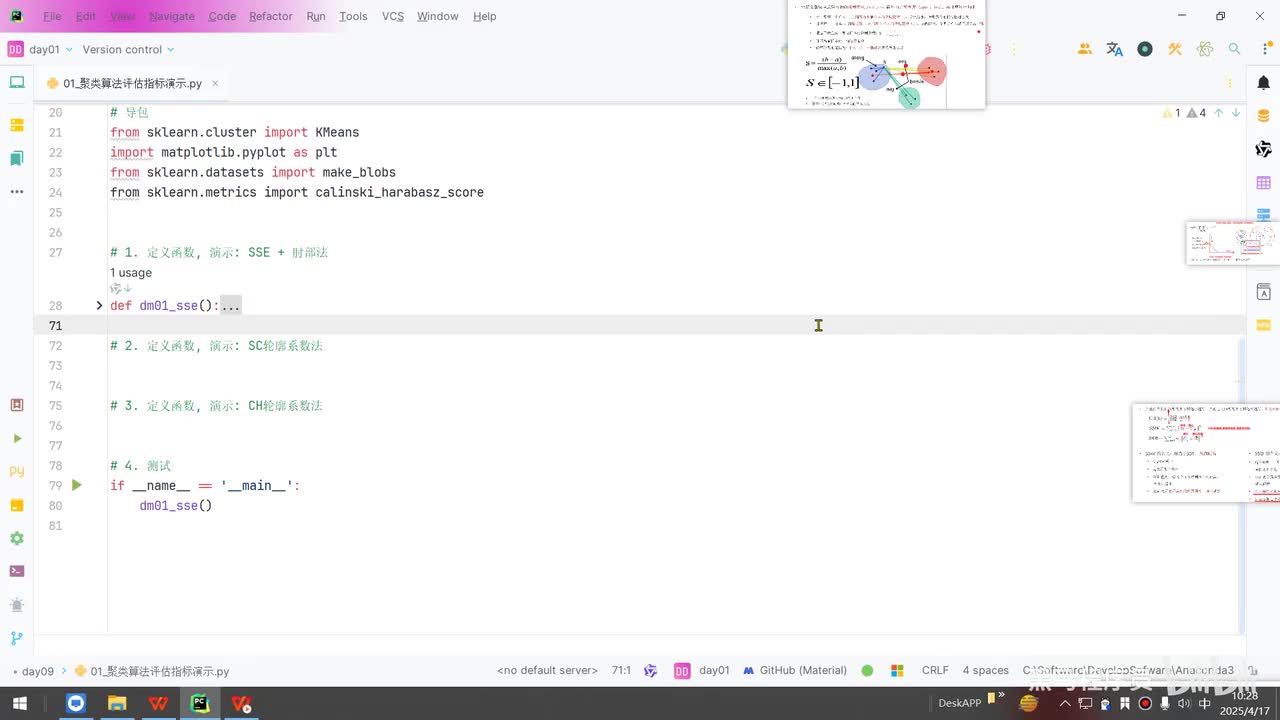Open the blue chat app in the taskbar
The height and width of the screenshot is (720, 1280).
[76, 703]
